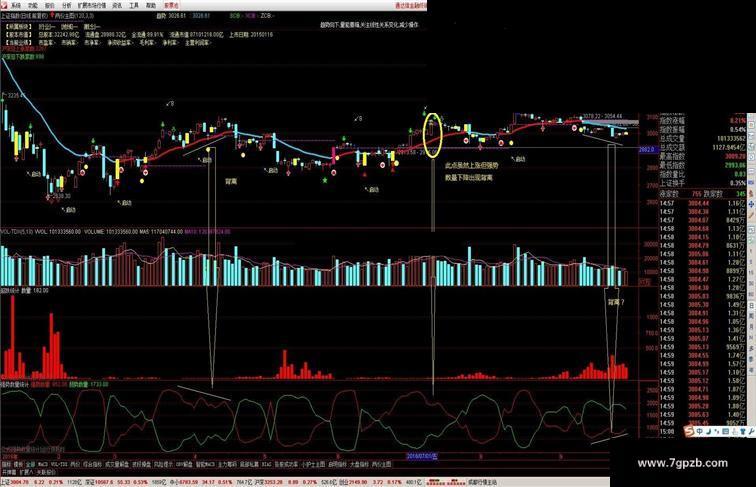Toggle the 中 Chinese input mode icon
Screen dimensions: 756x487
[700, 431]
